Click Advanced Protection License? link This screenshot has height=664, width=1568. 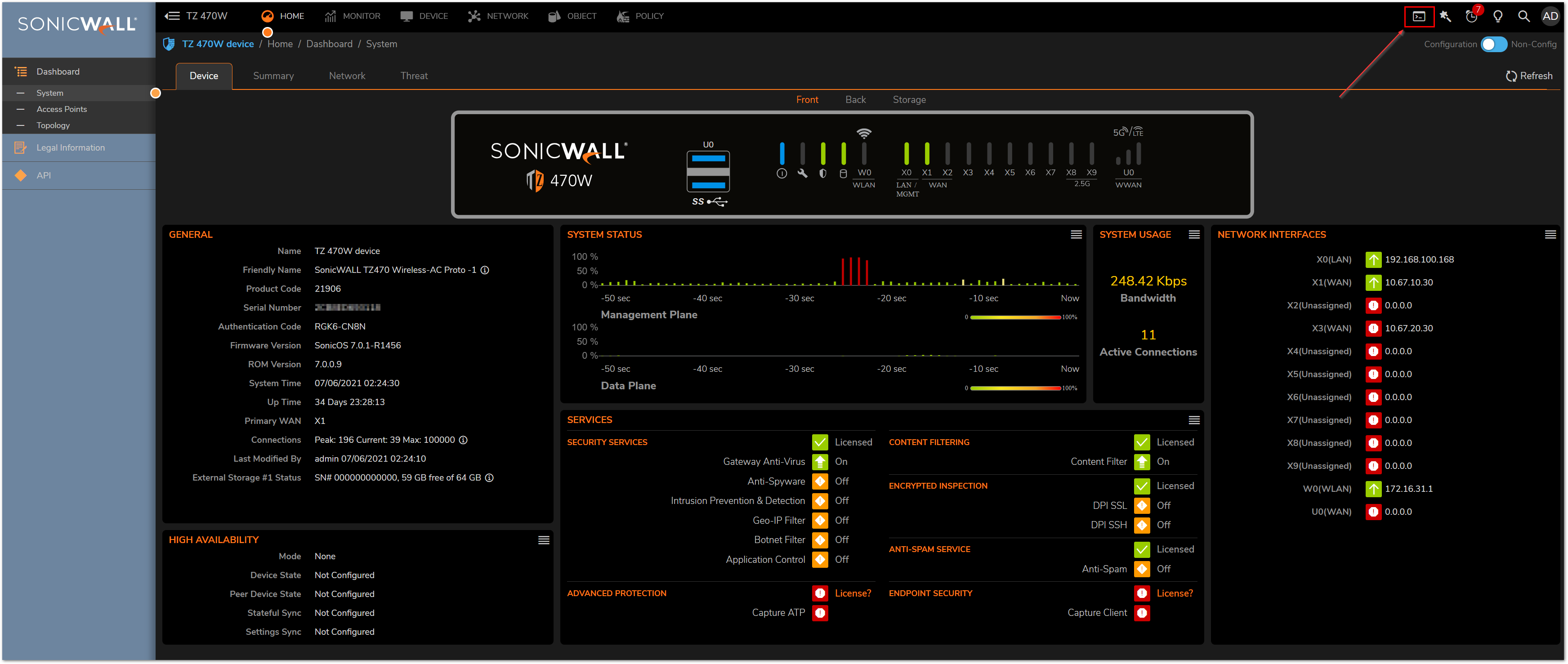point(853,594)
